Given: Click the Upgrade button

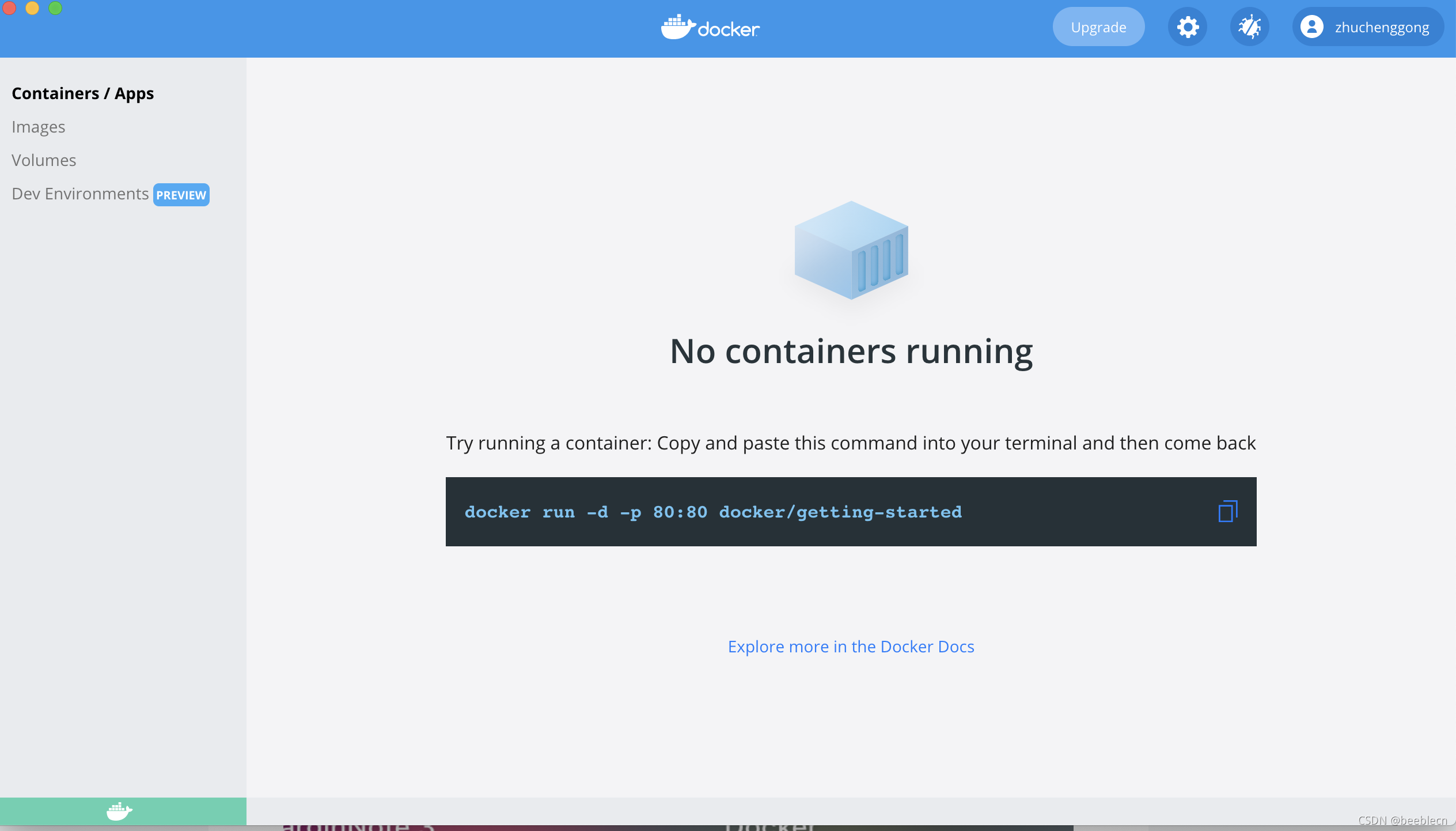Looking at the screenshot, I should (x=1098, y=27).
